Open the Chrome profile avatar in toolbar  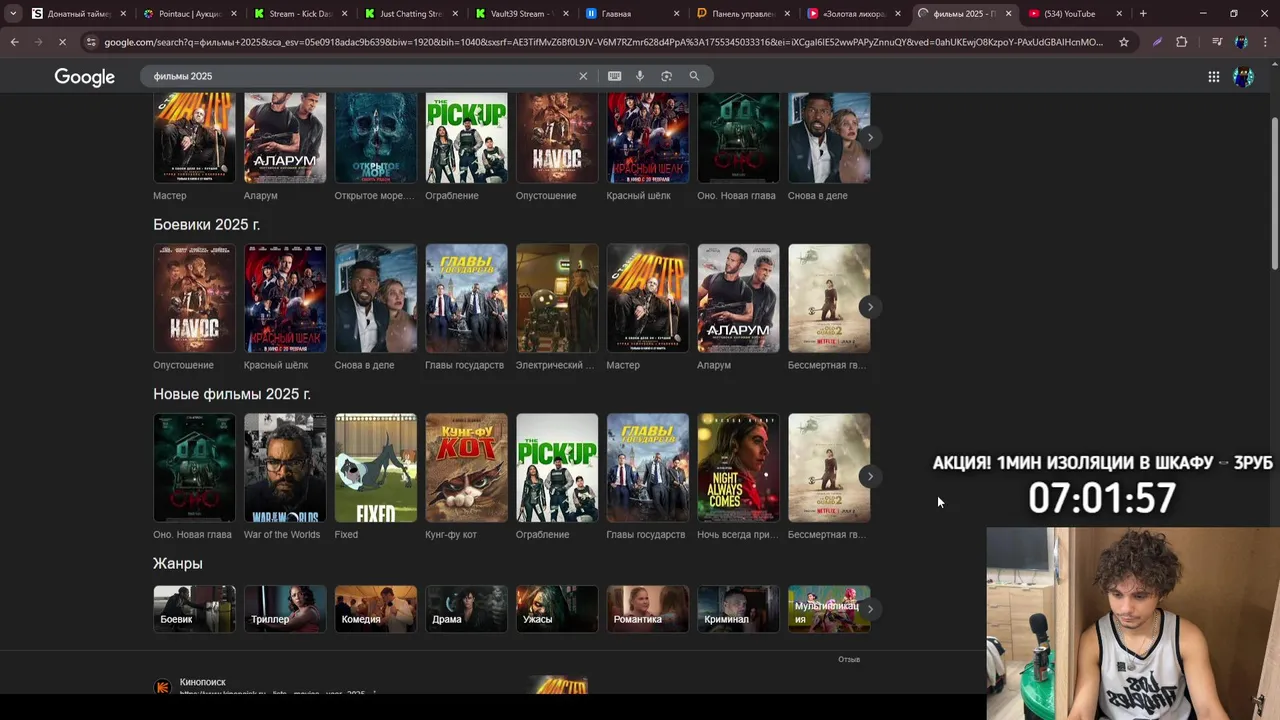point(1241,42)
